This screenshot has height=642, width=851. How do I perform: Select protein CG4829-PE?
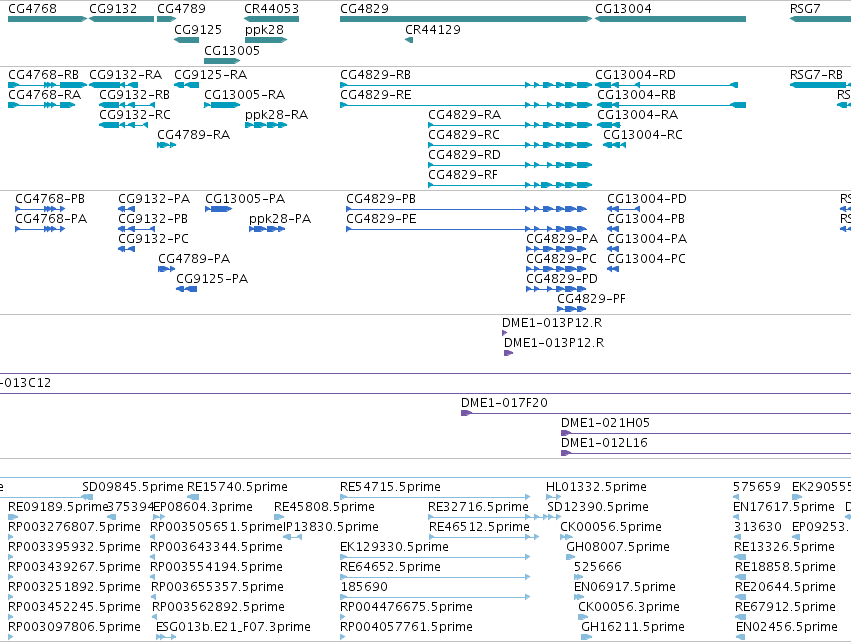[x=382, y=219]
